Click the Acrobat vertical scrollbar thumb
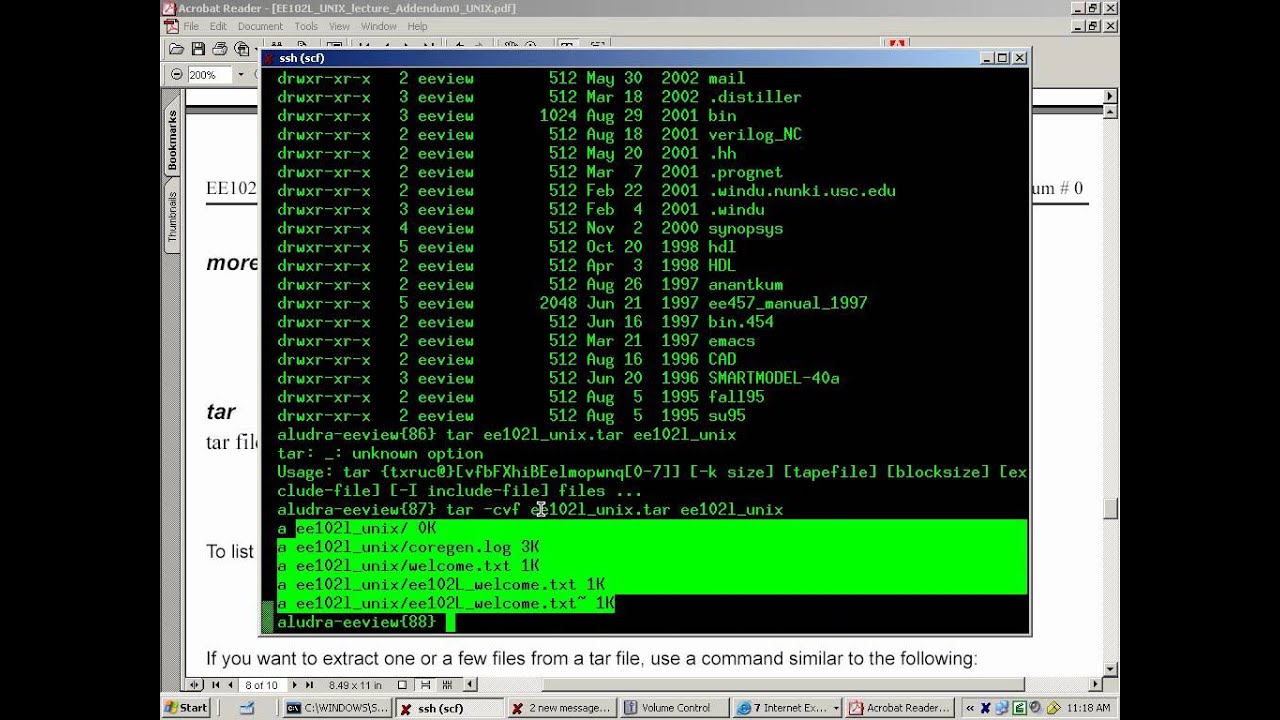Viewport: 1280px width, 720px height. click(1110, 508)
